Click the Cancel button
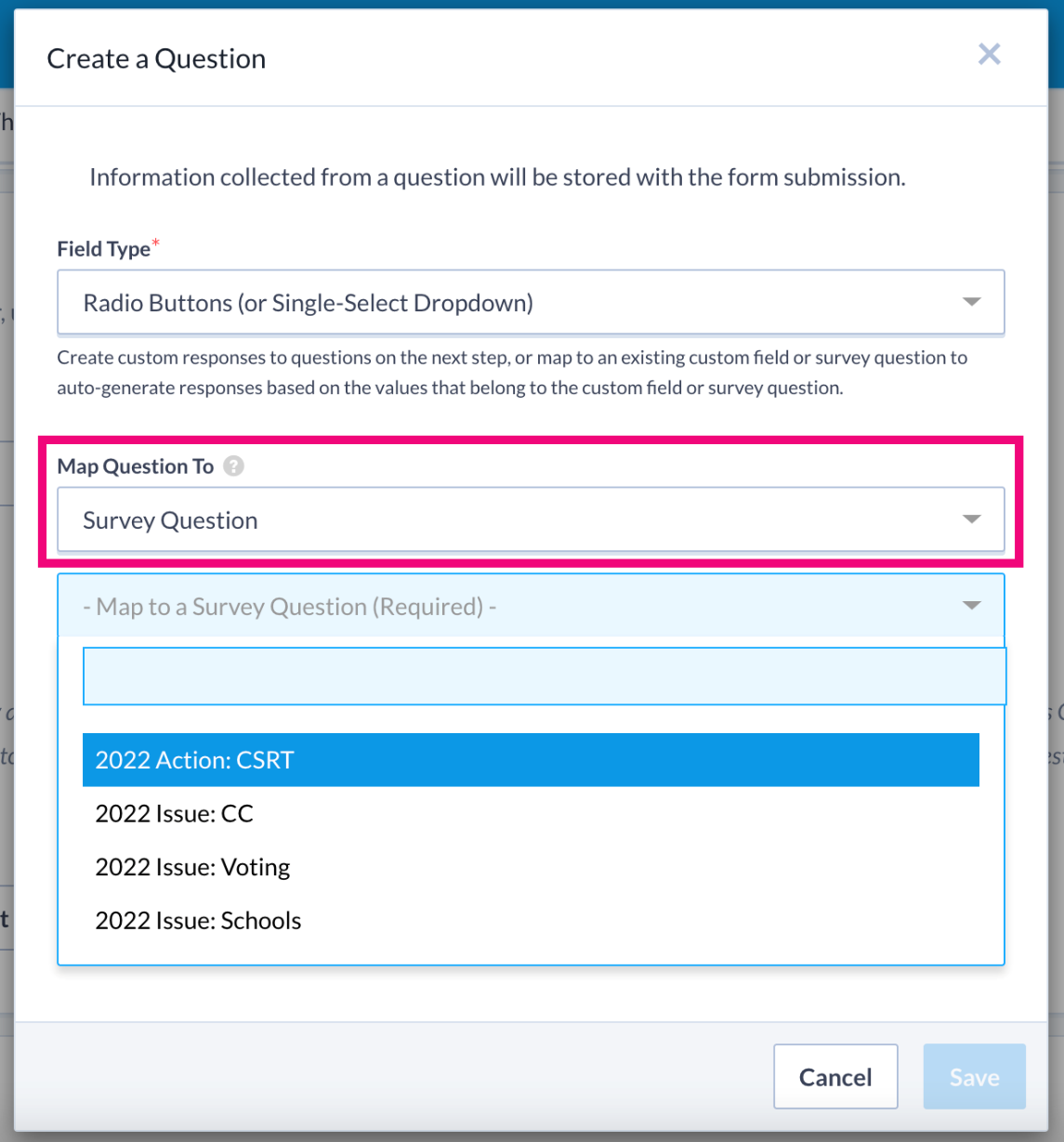1064x1142 pixels. coord(834,1075)
